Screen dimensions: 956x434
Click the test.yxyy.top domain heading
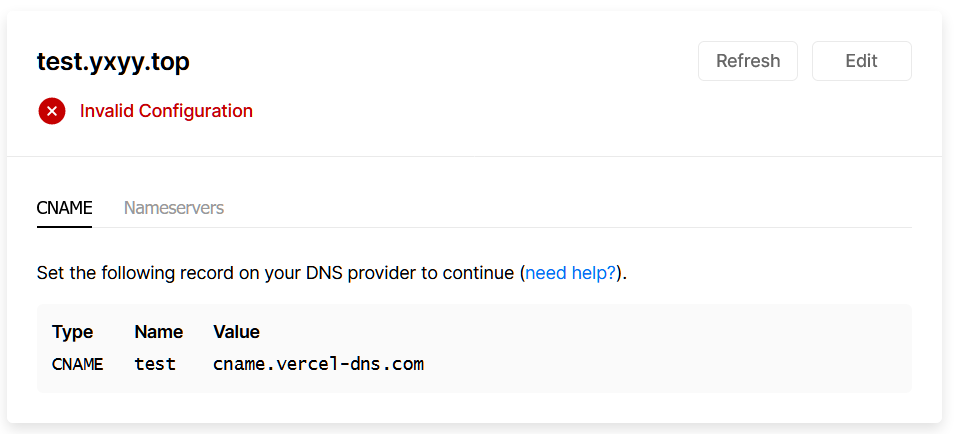coord(113,62)
